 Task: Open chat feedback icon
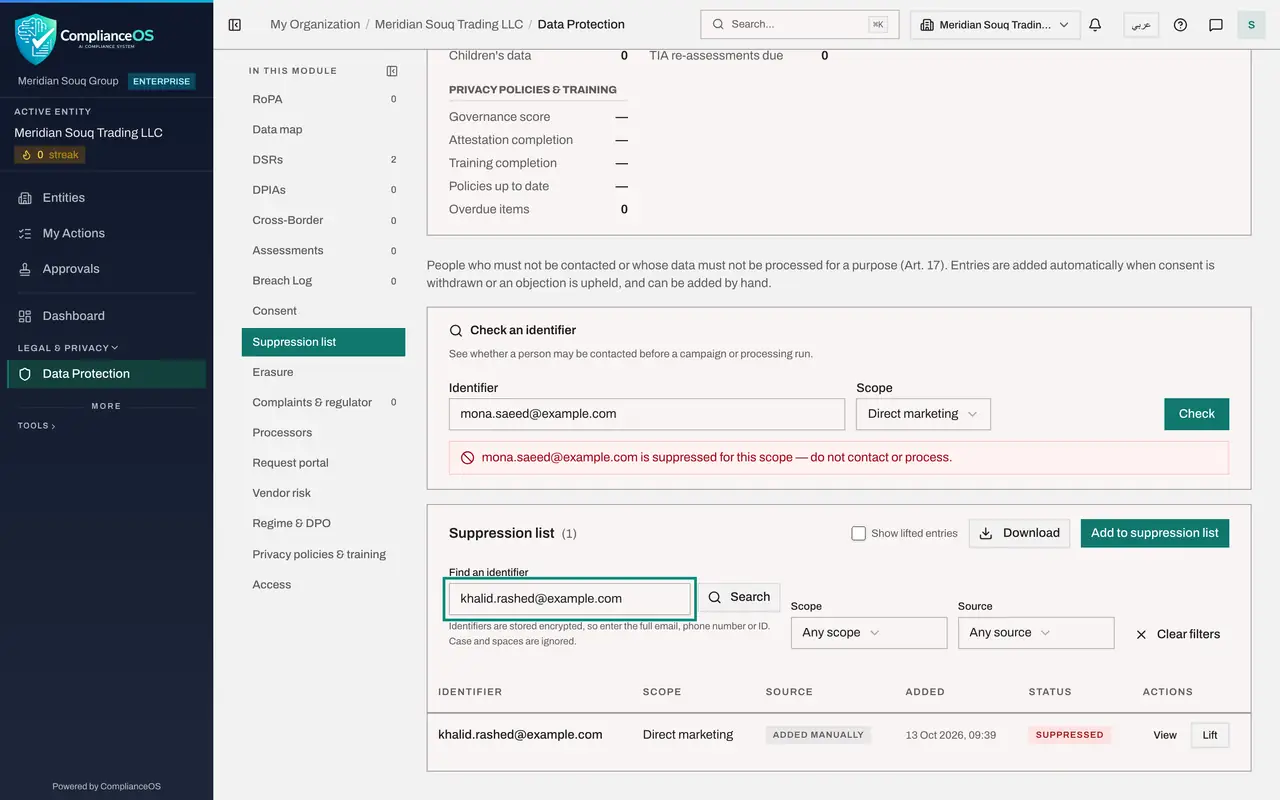click(1216, 25)
